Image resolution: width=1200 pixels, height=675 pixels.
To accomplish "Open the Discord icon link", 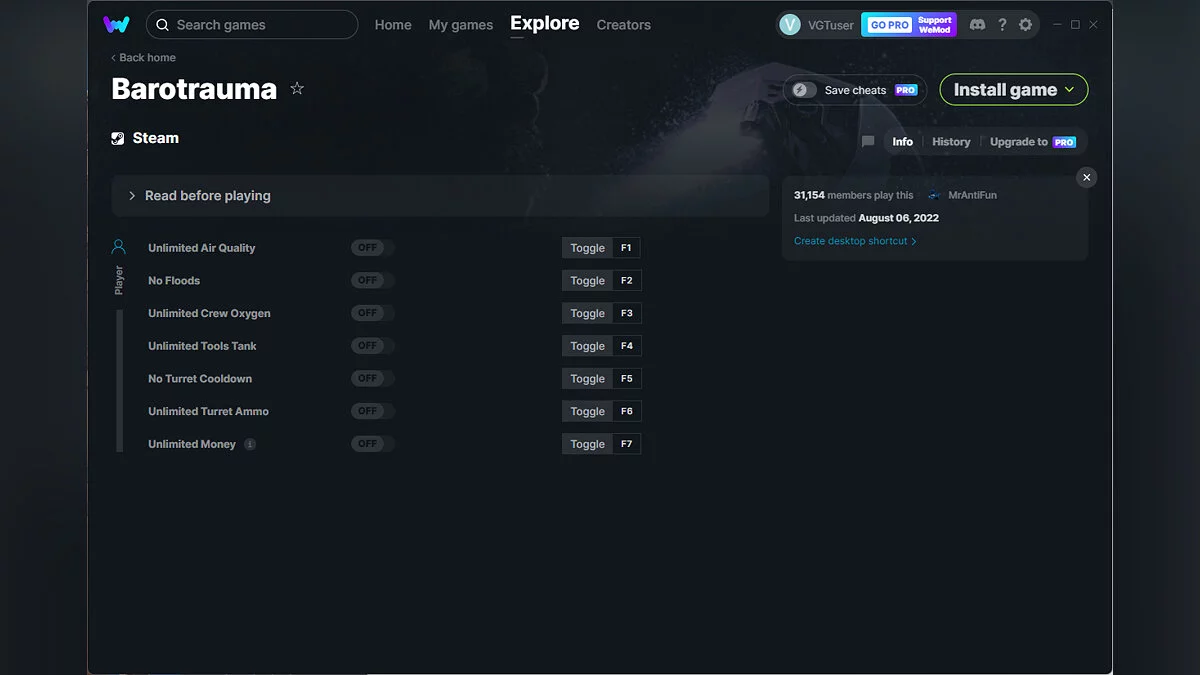I will 977,25.
